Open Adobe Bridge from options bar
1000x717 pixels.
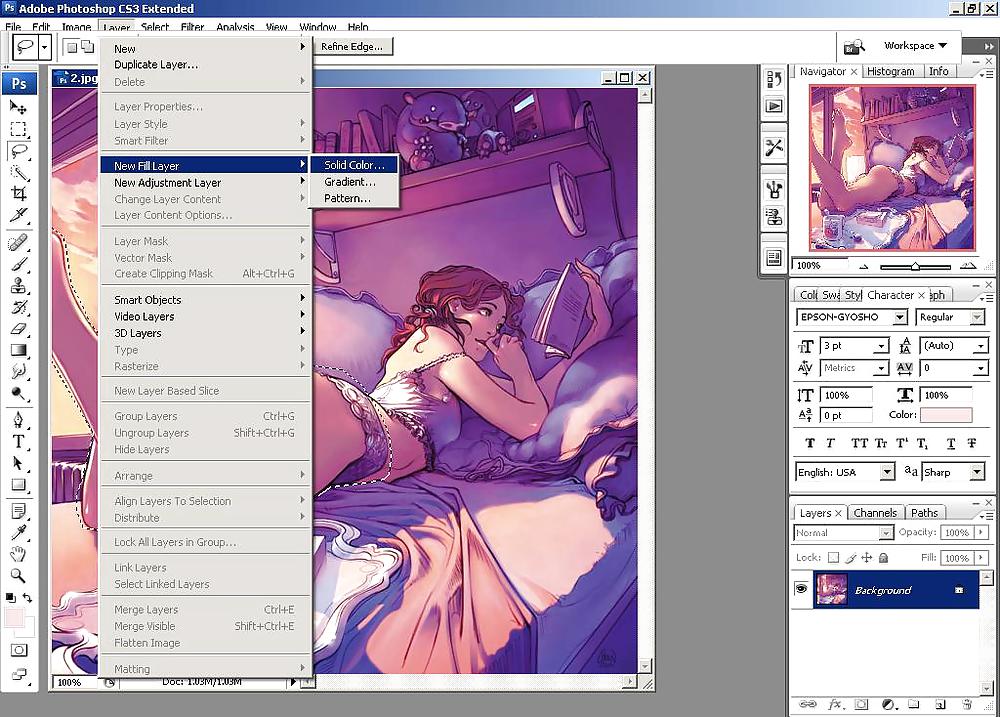(854, 47)
